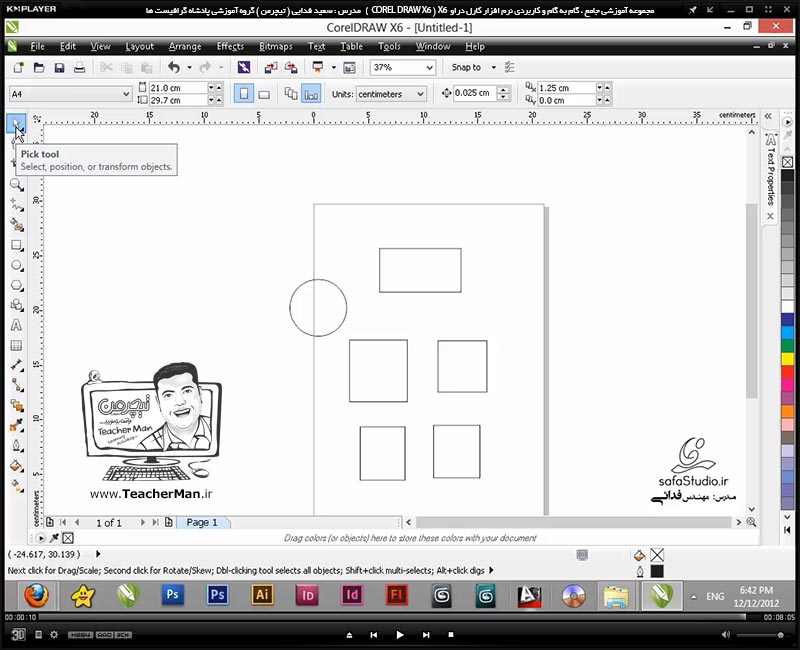The width and height of the screenshot is (800, 650).
Task: Skip to next track in KMPlayer
Action: click(426, 635)
